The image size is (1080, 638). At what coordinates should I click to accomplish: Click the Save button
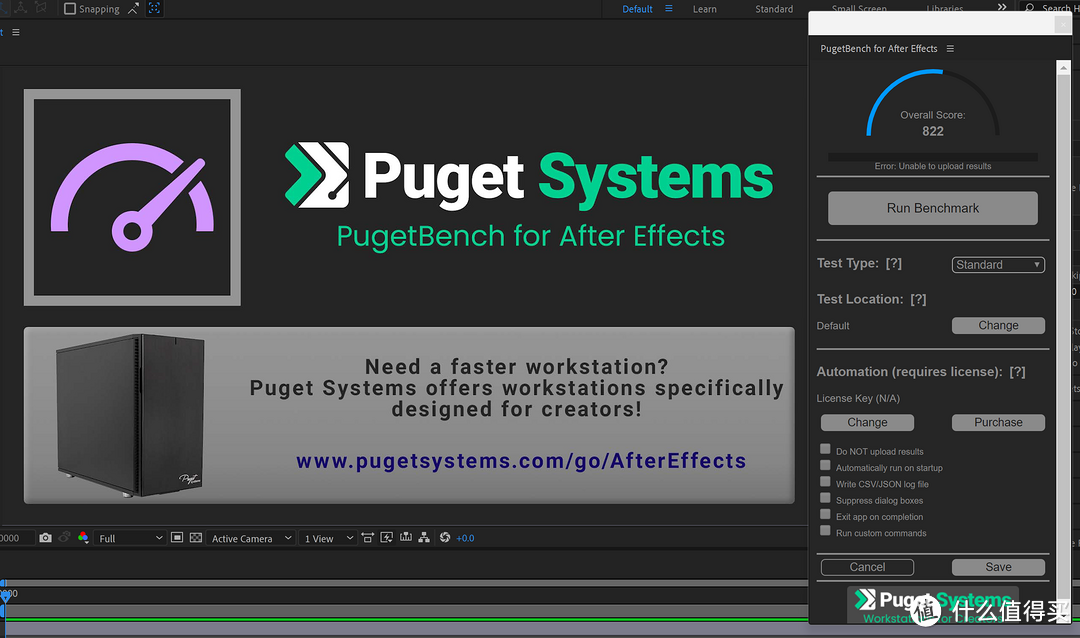pos(998,567)
